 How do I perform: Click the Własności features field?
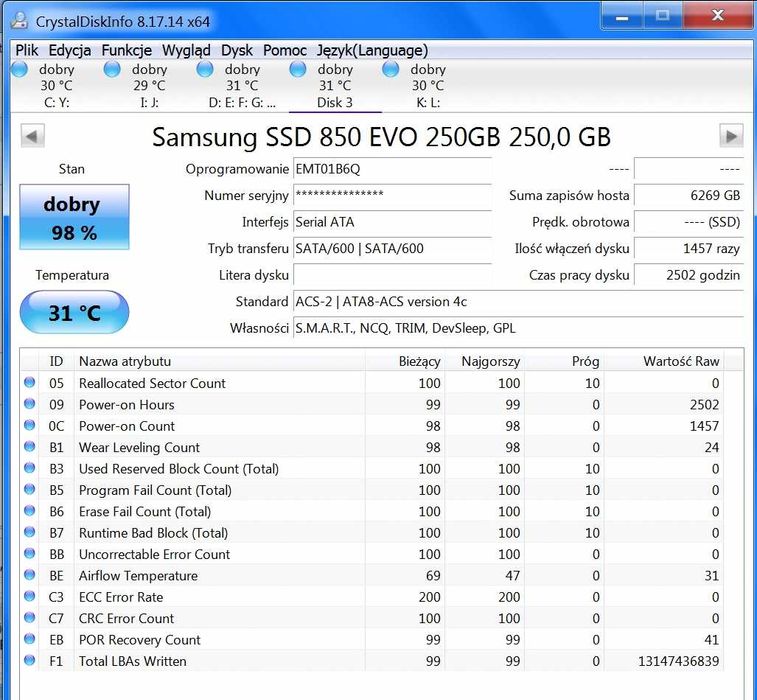[x=518, y=328]
